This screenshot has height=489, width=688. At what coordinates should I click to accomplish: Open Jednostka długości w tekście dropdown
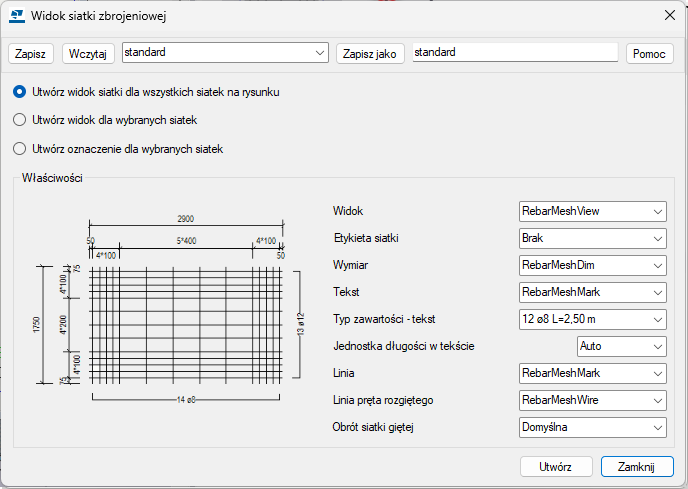tap(621, 346)
